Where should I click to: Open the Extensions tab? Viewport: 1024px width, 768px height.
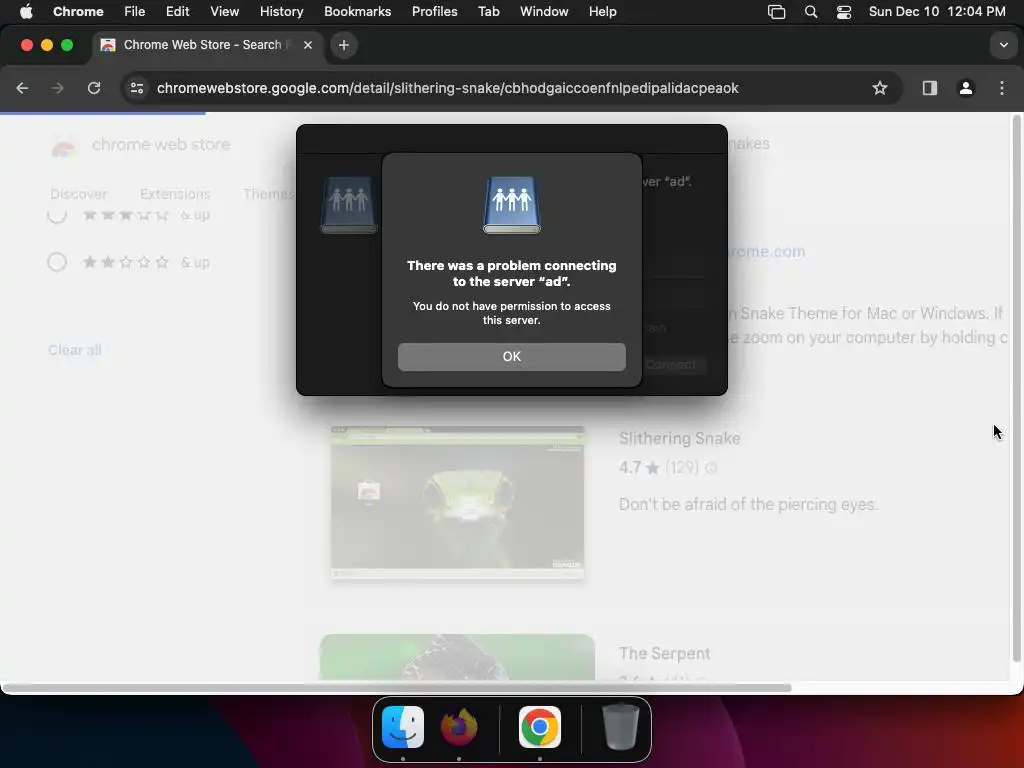(x=175, y=194)
